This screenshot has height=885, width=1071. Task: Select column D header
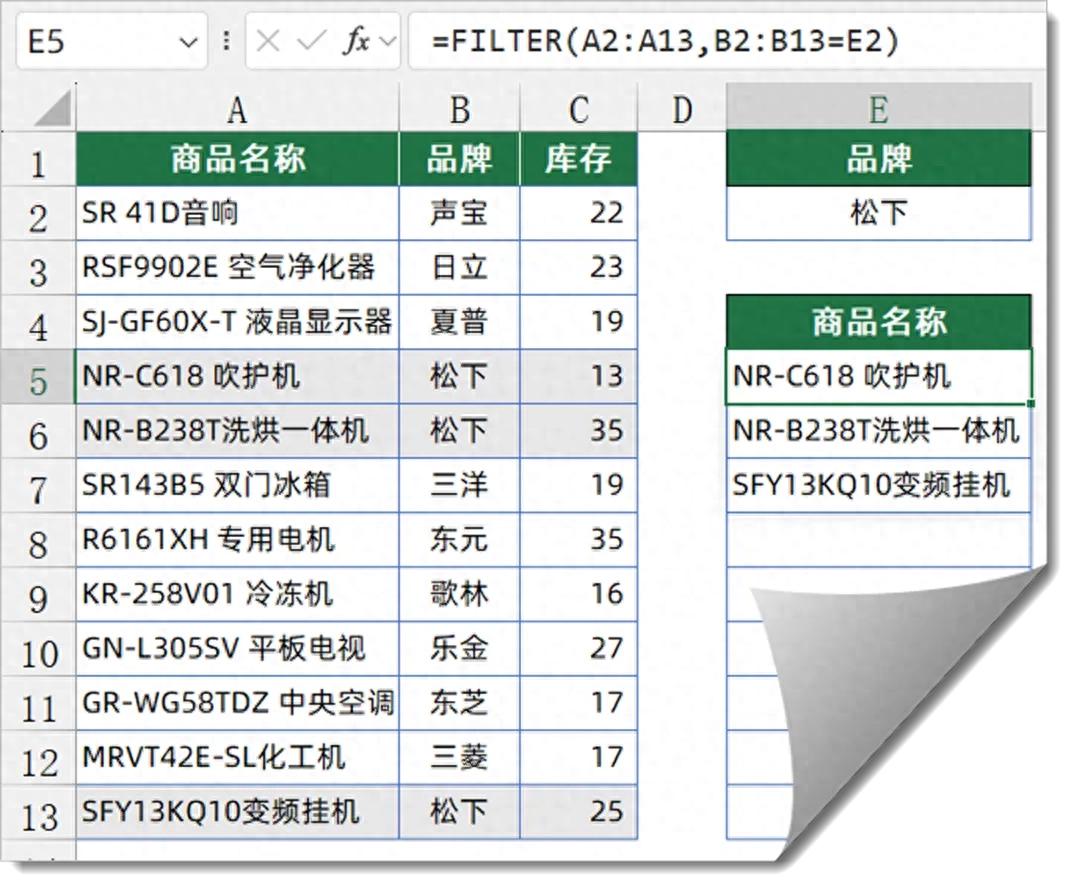[x=682, y=108]
